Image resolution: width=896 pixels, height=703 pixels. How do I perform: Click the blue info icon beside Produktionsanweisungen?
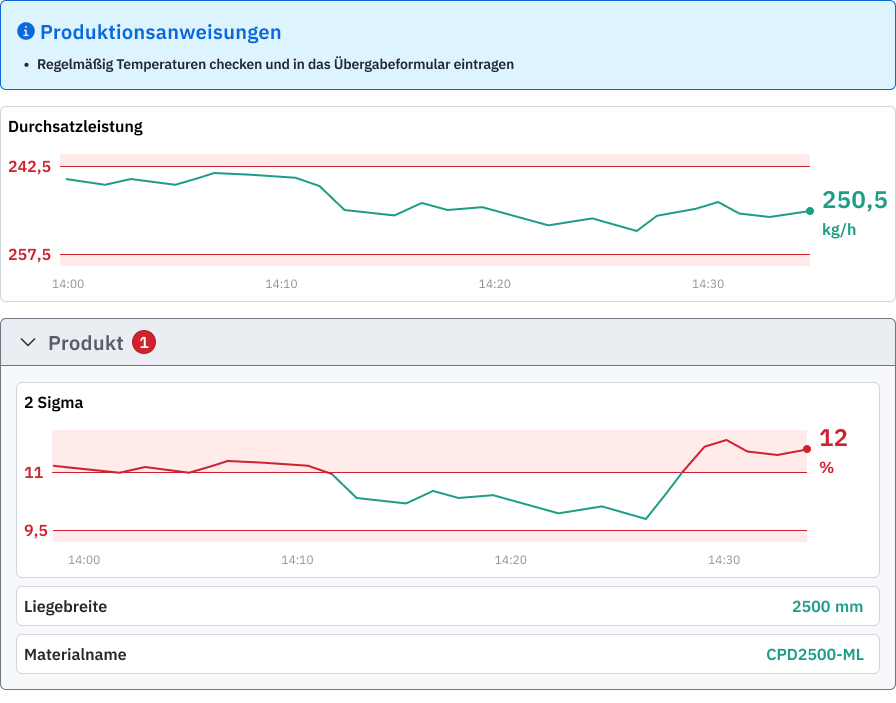point(26,32)
